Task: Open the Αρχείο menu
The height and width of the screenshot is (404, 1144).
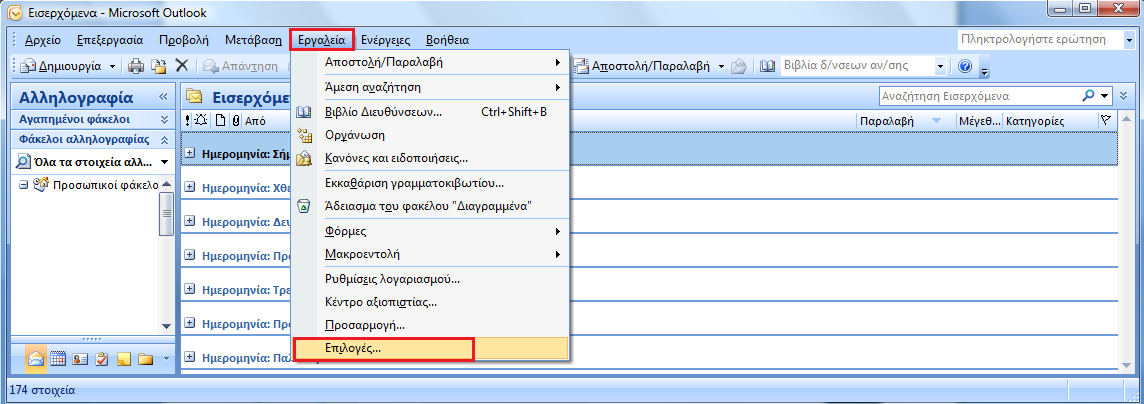Action: [x=42, y=39]
